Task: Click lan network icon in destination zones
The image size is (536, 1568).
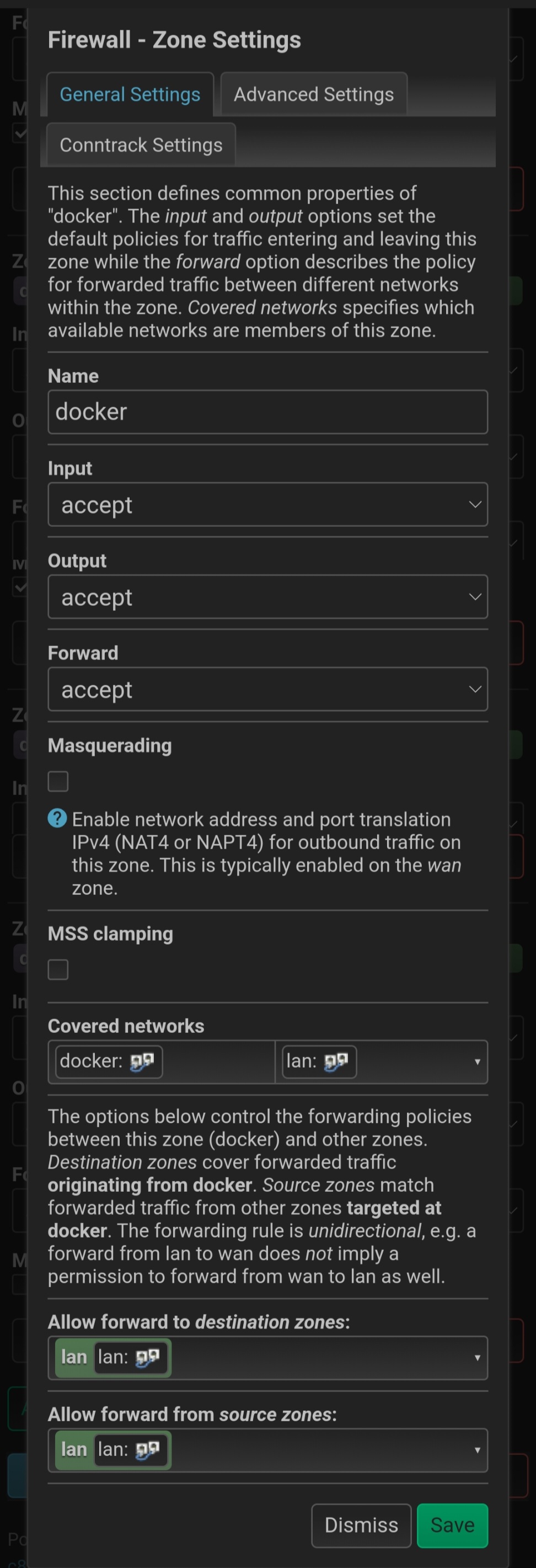Action: pos(147,1357)
